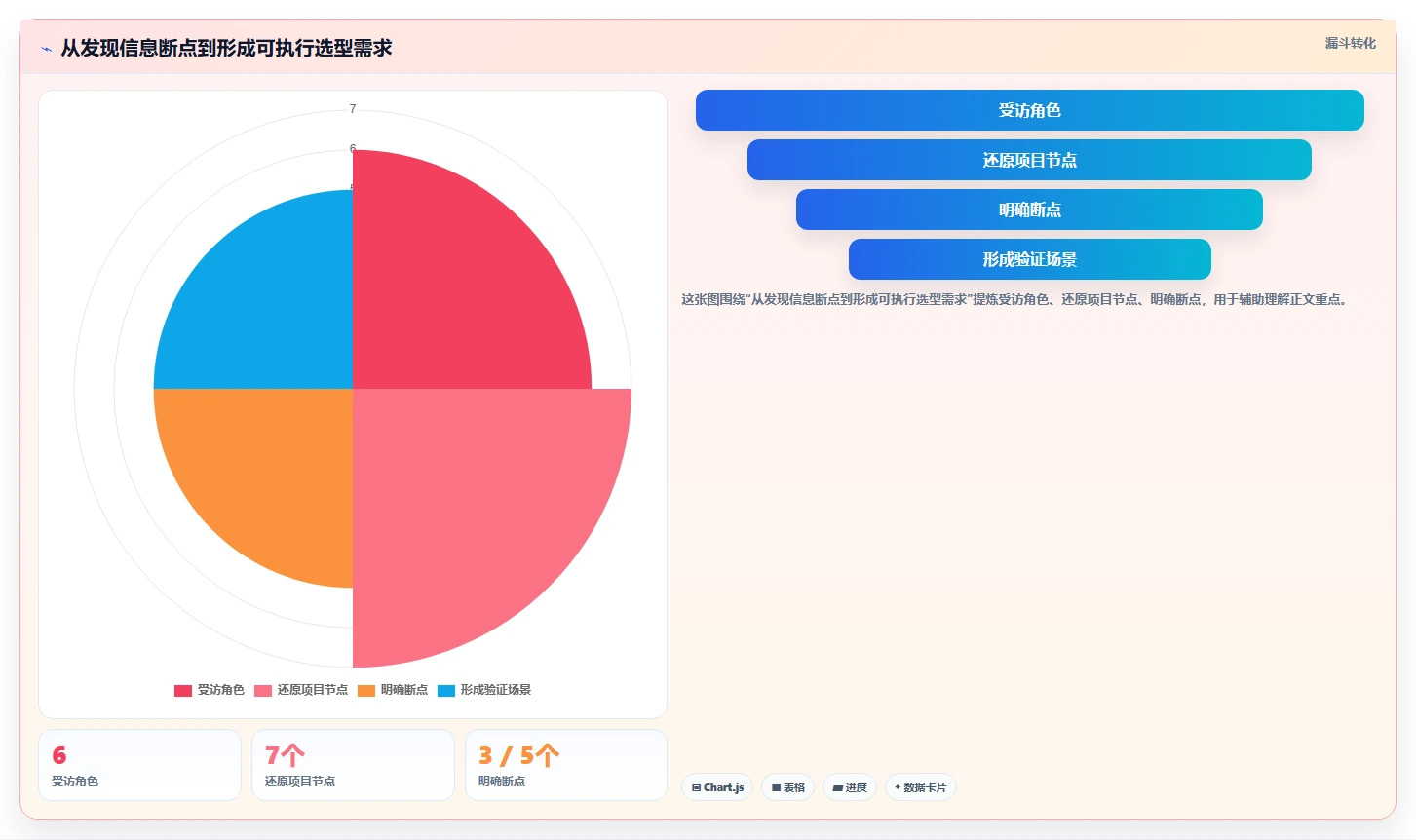Open the 受访角色 stat card showing 6
The height and width of the screenshot is (840, 1416).
pyautogui.click(x=139, y=765)
